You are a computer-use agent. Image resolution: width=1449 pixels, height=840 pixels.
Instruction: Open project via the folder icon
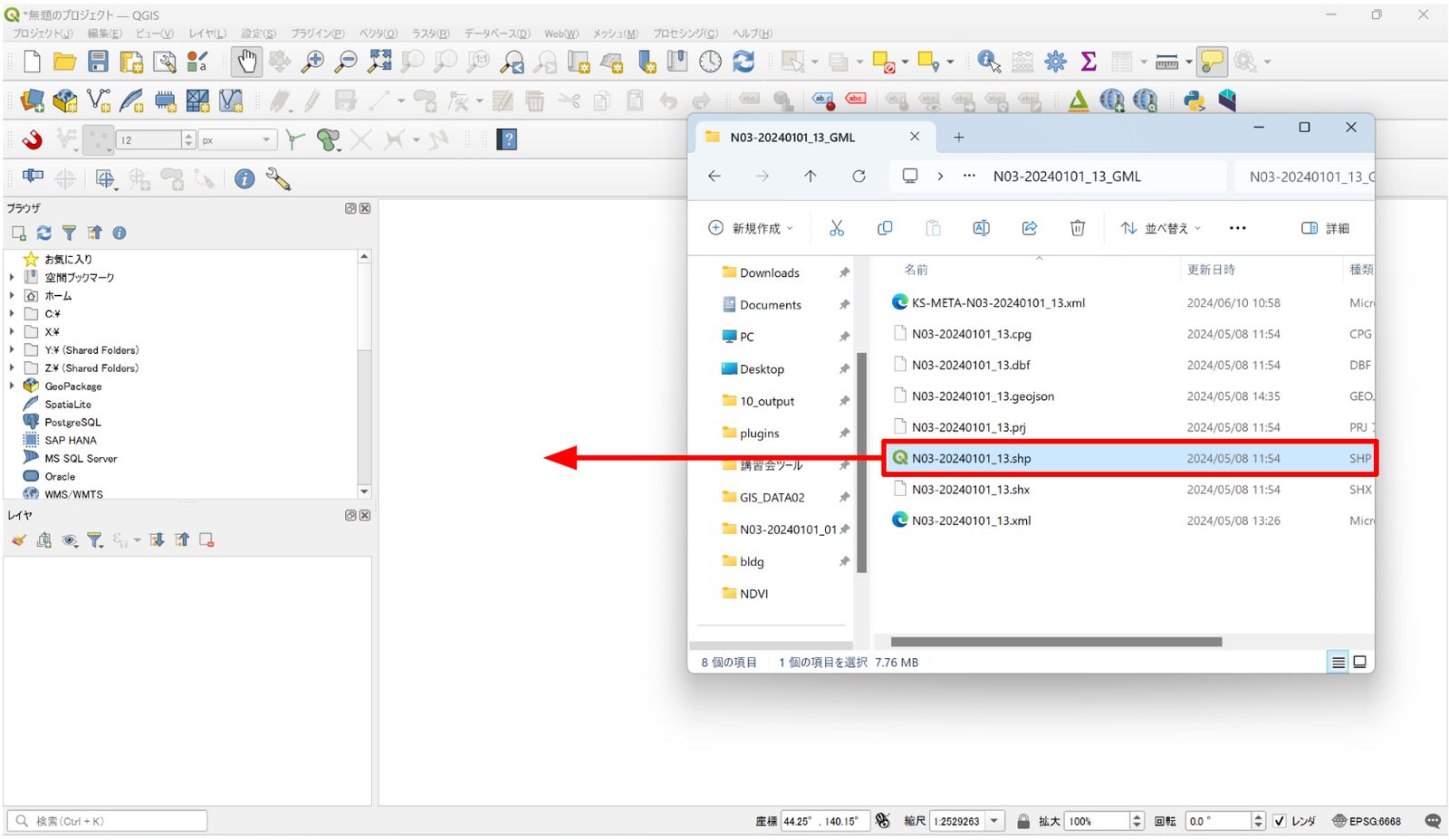(x=64, y=62)
